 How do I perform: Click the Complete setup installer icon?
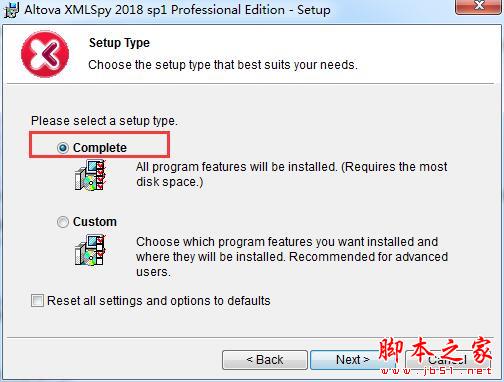(90, 175)
